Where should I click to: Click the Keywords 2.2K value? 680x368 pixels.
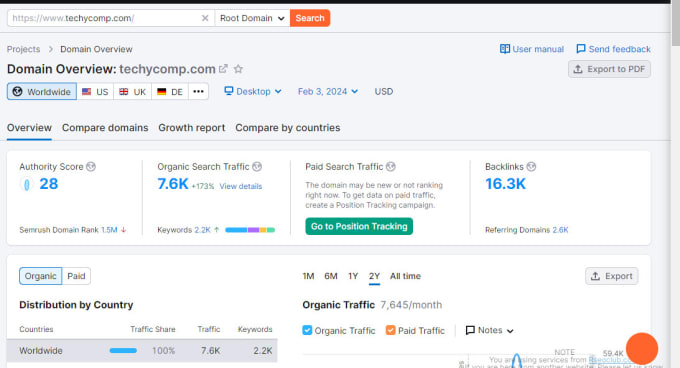tap(202, 230)
